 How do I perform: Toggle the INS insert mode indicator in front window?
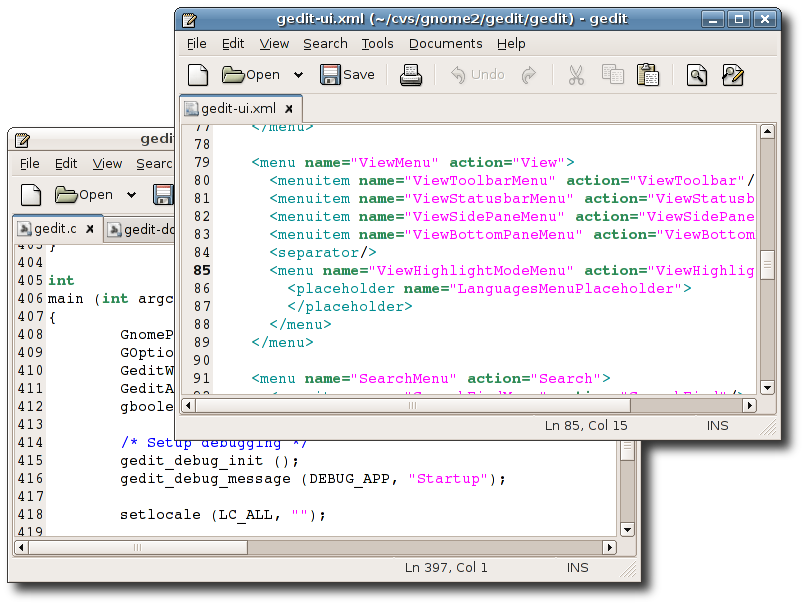717,426
